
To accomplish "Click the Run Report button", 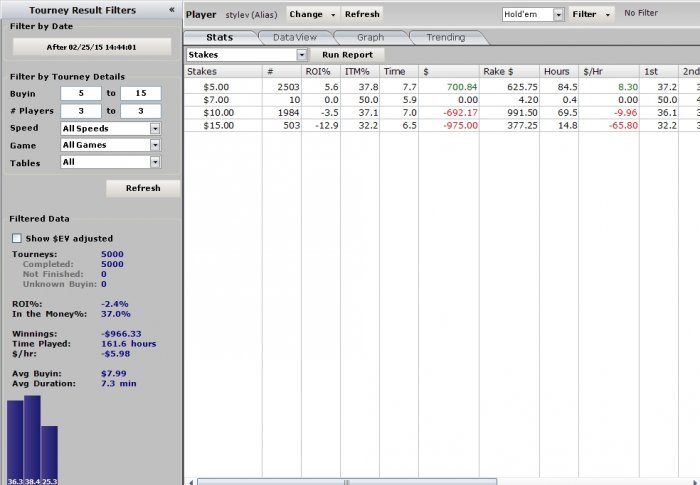I will (347, 55).
